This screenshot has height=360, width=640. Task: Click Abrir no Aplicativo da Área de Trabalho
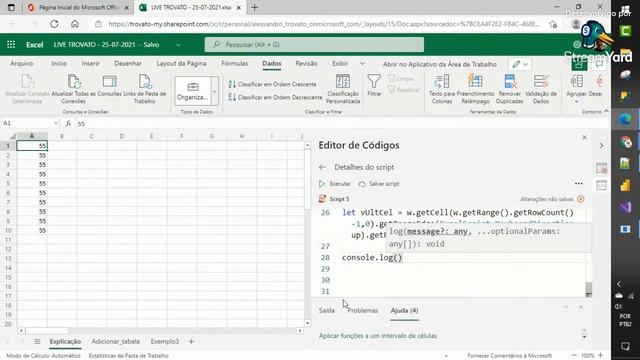click(440, 64)
